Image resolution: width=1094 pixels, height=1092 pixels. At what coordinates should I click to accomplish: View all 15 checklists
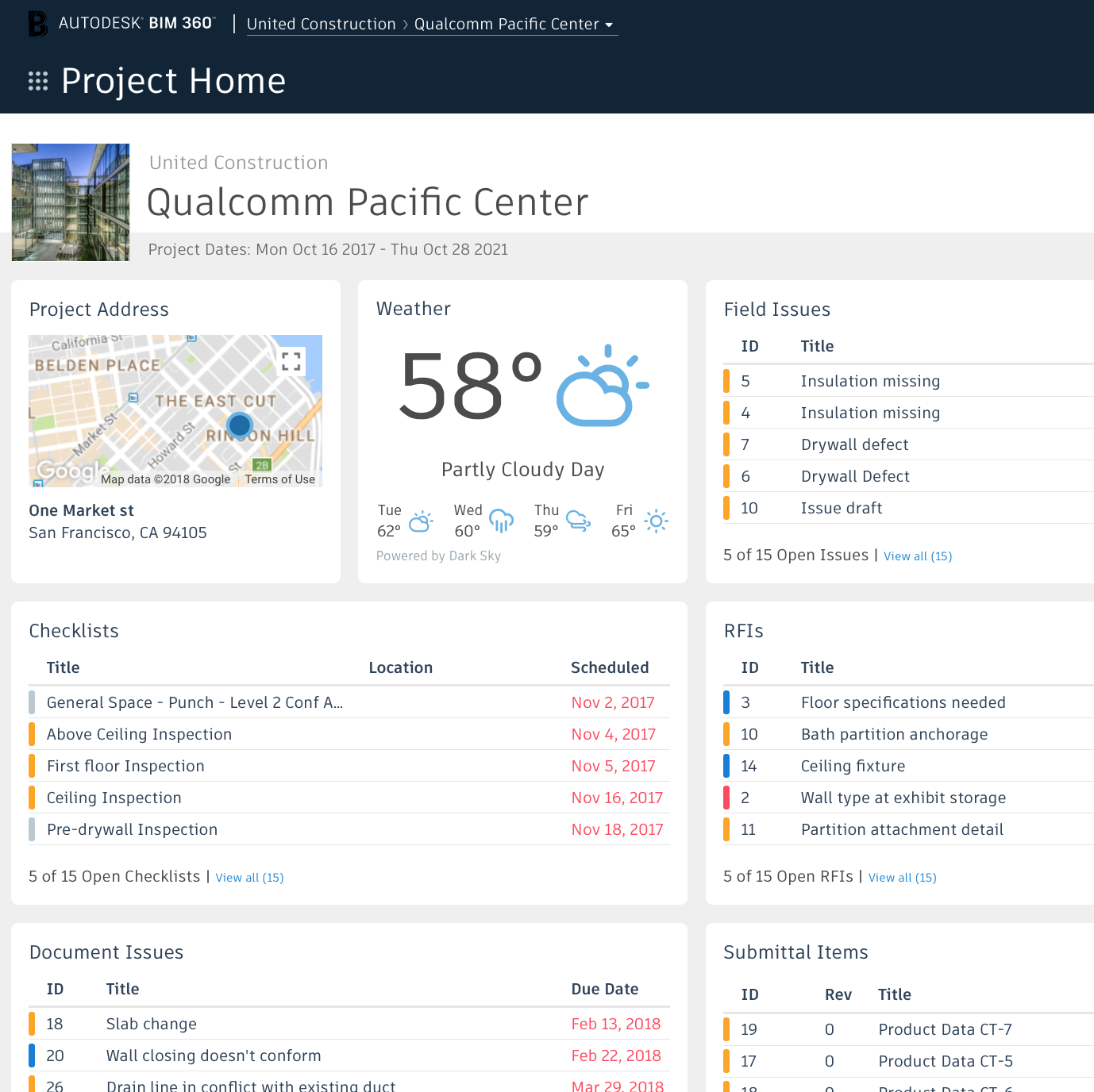click(x=249, y=878)
